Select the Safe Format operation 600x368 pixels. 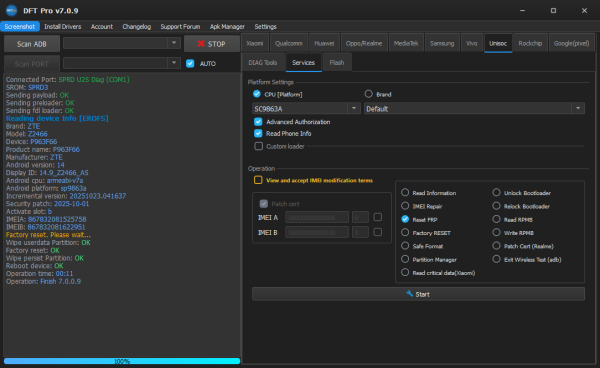coord(405,246)
